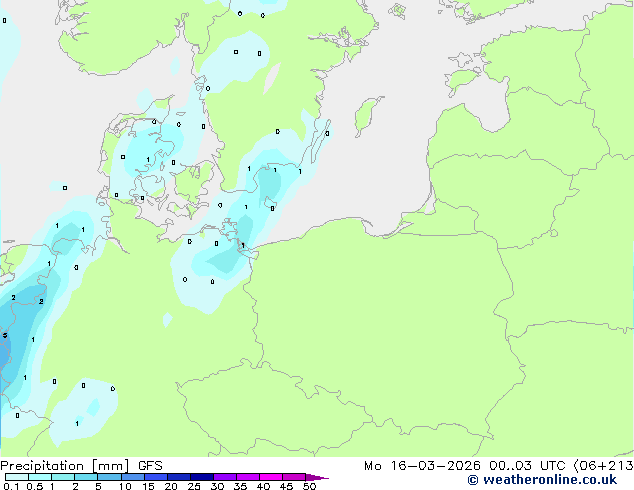The height and width of the screenshot is (490, 634).
Task: Click the '0.5' legend scale label
Action: tap(35, 486)
